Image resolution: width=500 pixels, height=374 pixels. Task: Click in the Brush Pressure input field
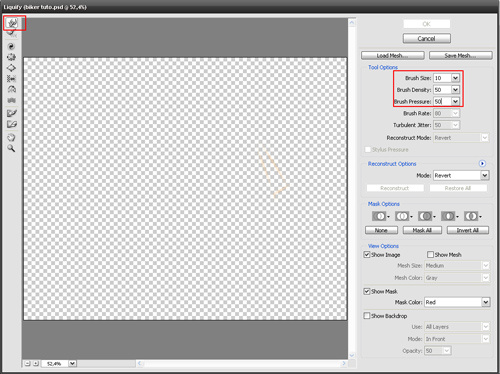(x=442, y=101)
